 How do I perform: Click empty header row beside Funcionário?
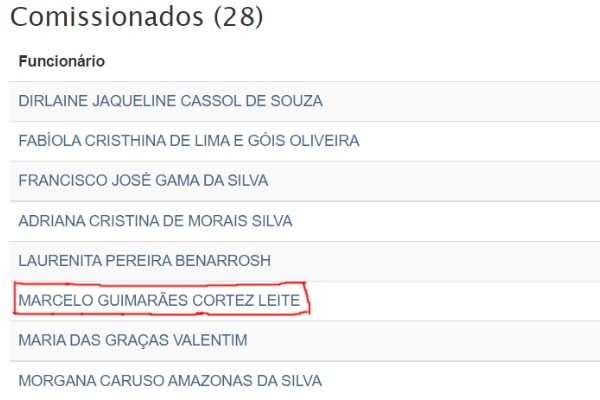352,61
